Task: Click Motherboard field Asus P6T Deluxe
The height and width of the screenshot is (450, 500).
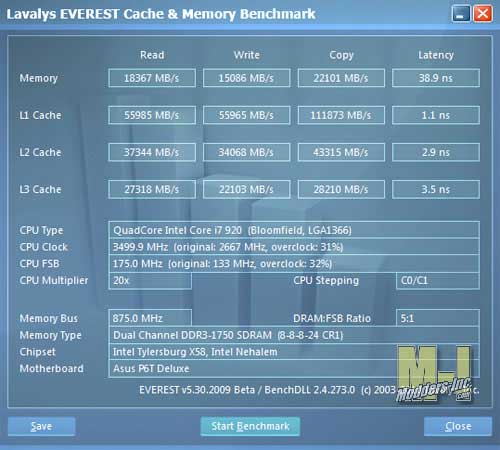Action: (x=294, y=369)
